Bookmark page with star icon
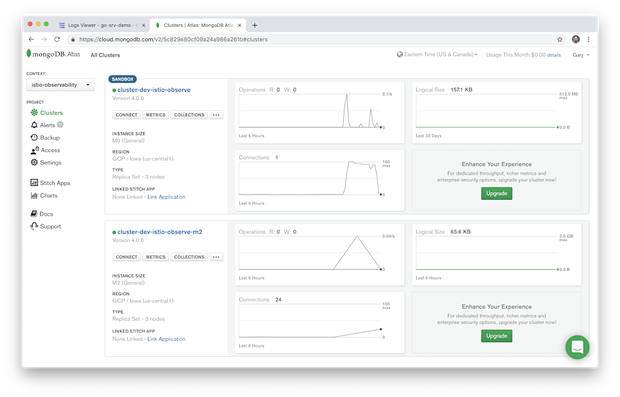The width and height of the screenshot is (620, 397). point(560,39)
